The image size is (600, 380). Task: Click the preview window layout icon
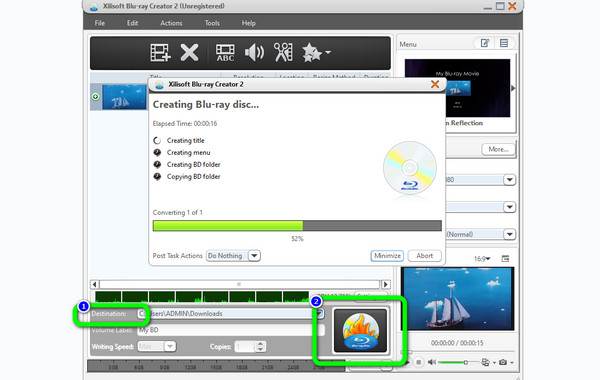coord(505,259)
